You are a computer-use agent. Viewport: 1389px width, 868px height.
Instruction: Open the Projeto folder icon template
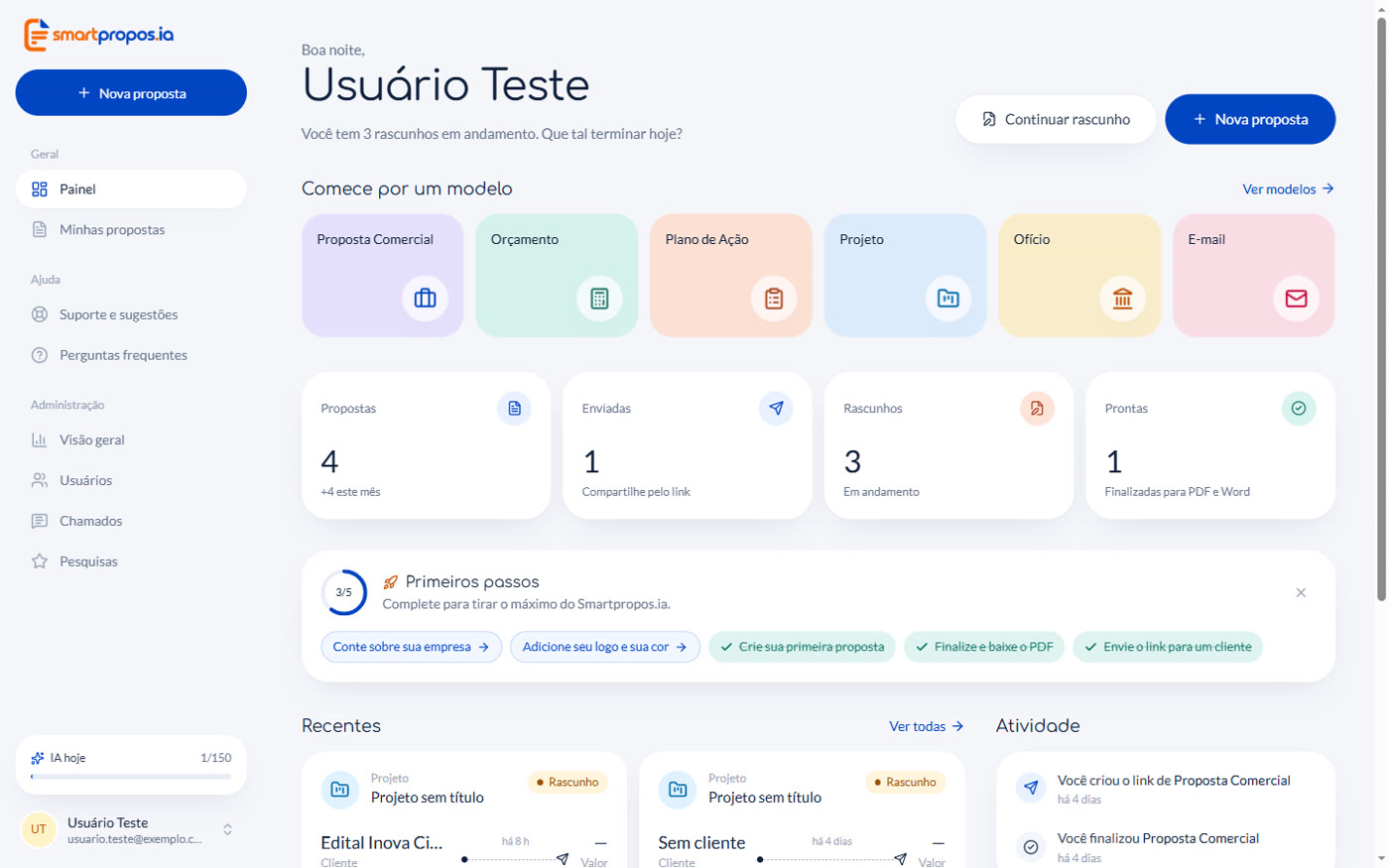click(948, 298)
